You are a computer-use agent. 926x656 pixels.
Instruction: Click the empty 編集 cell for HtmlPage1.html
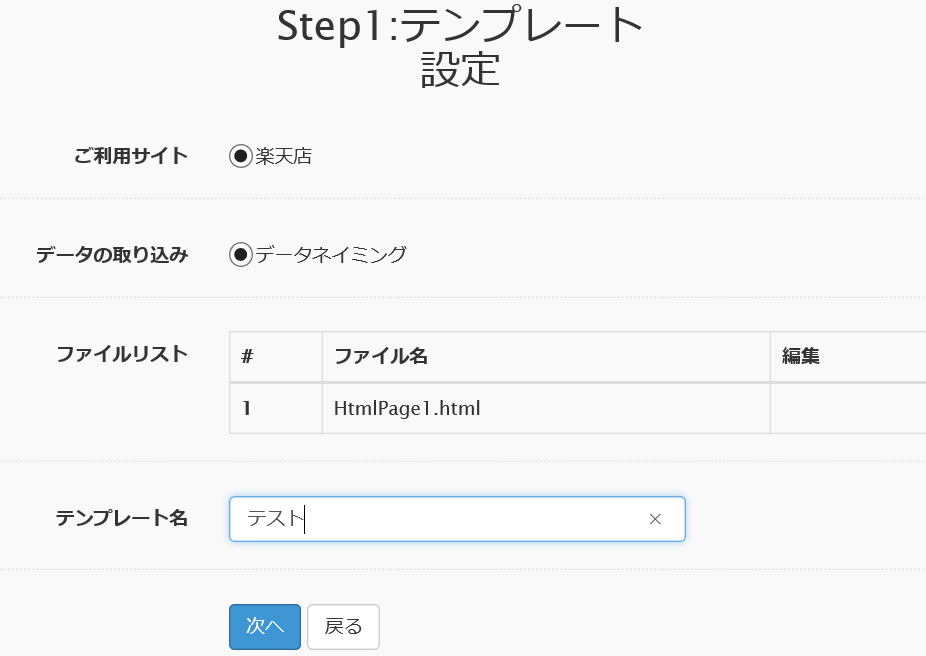pos(848,408)
